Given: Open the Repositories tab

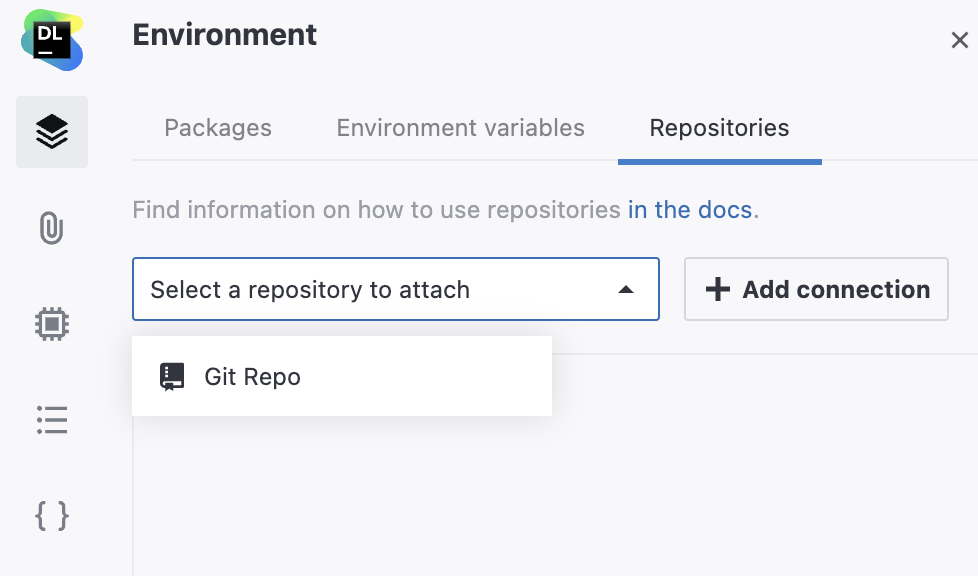Looking at the screenshot, I should tap(719, 128).
